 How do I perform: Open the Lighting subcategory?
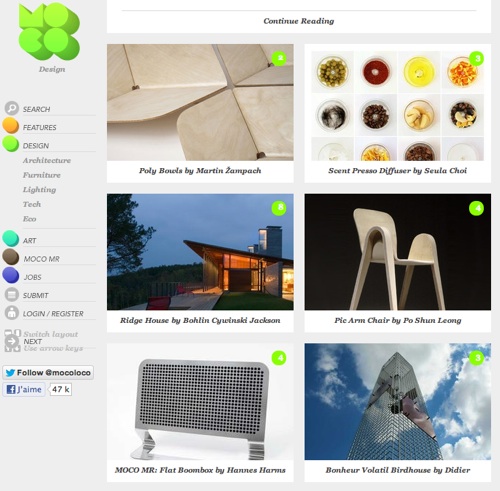click(39, 190)
